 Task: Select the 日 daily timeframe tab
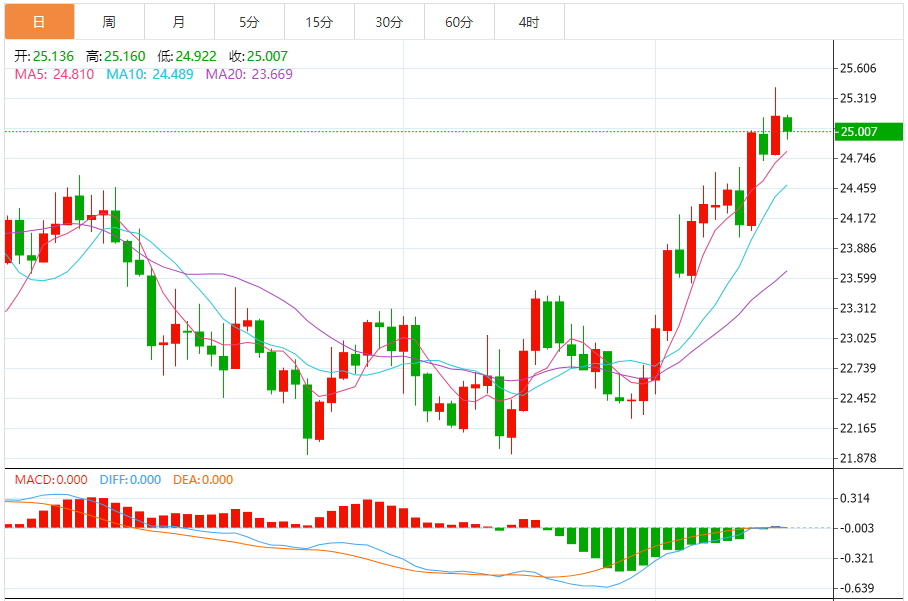[39, 22]
